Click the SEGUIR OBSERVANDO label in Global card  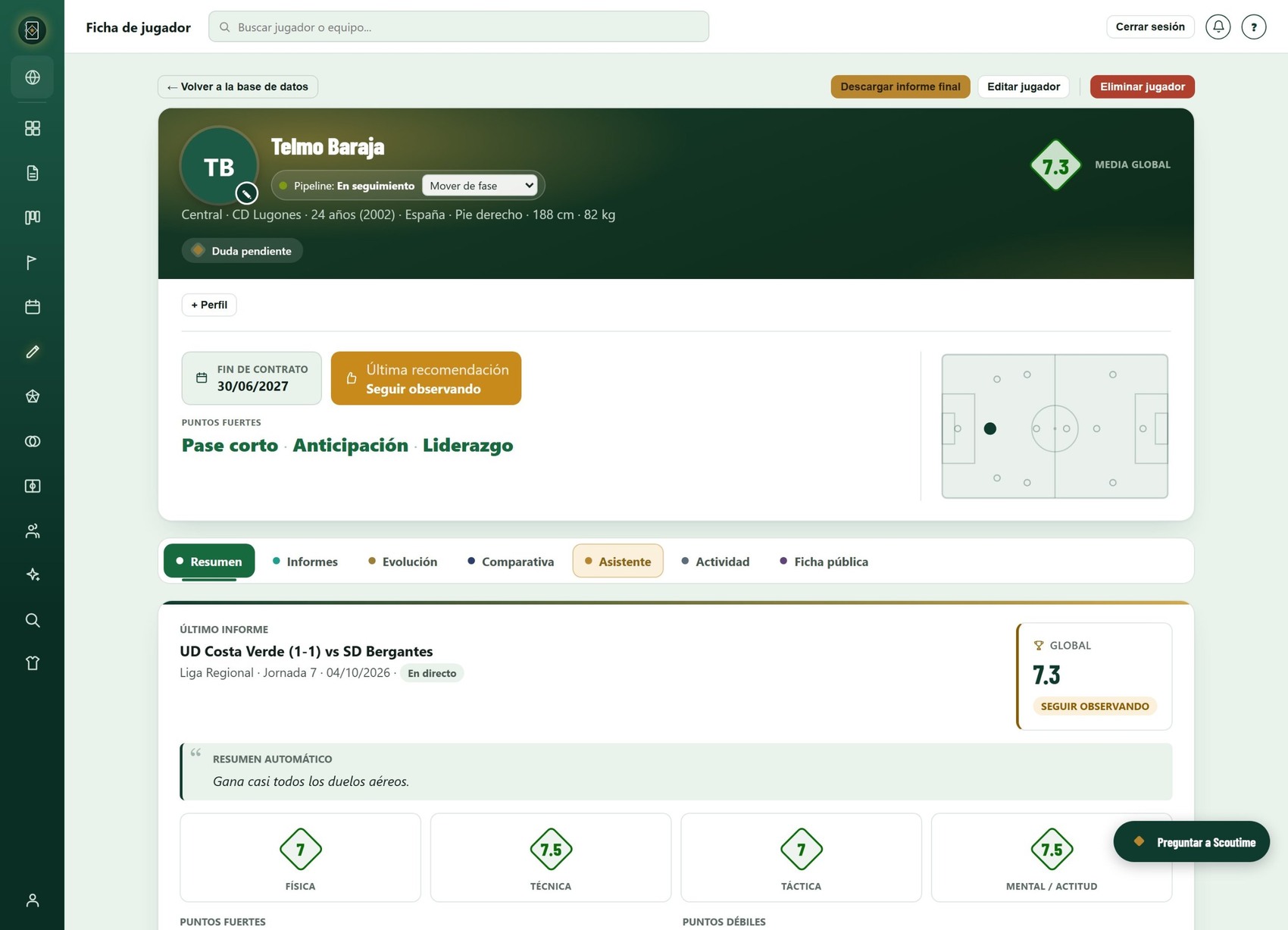(x=1094, y=706)
